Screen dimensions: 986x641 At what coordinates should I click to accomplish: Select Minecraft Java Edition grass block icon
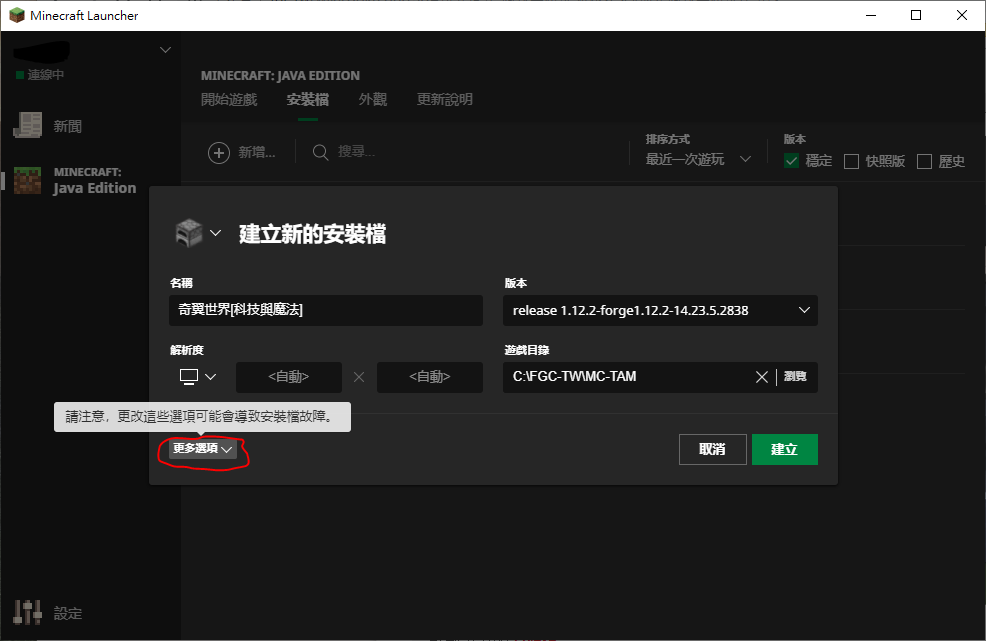click(x=27, y=180)
